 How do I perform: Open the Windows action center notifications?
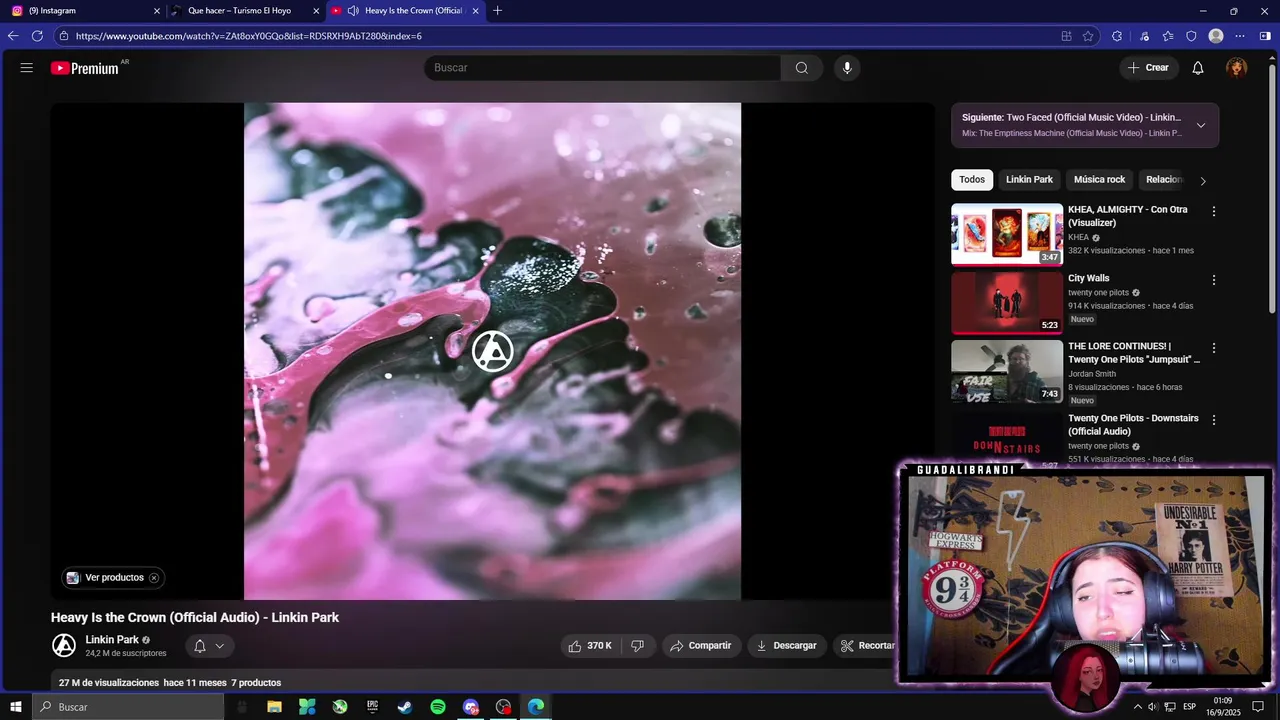click(1258, 707)
